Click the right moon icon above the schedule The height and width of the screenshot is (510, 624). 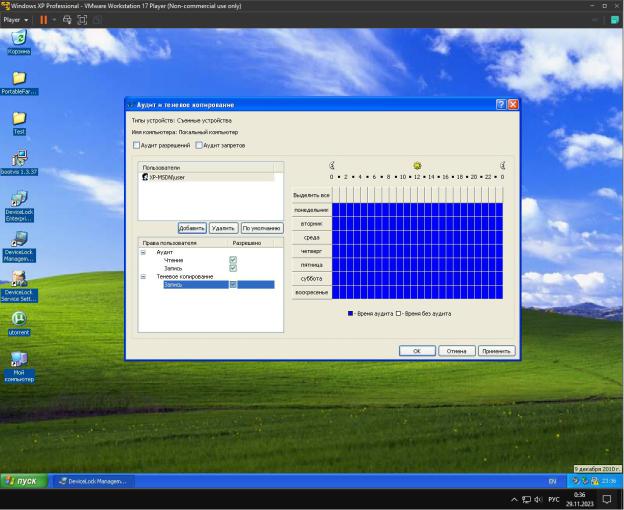[502, 165]
